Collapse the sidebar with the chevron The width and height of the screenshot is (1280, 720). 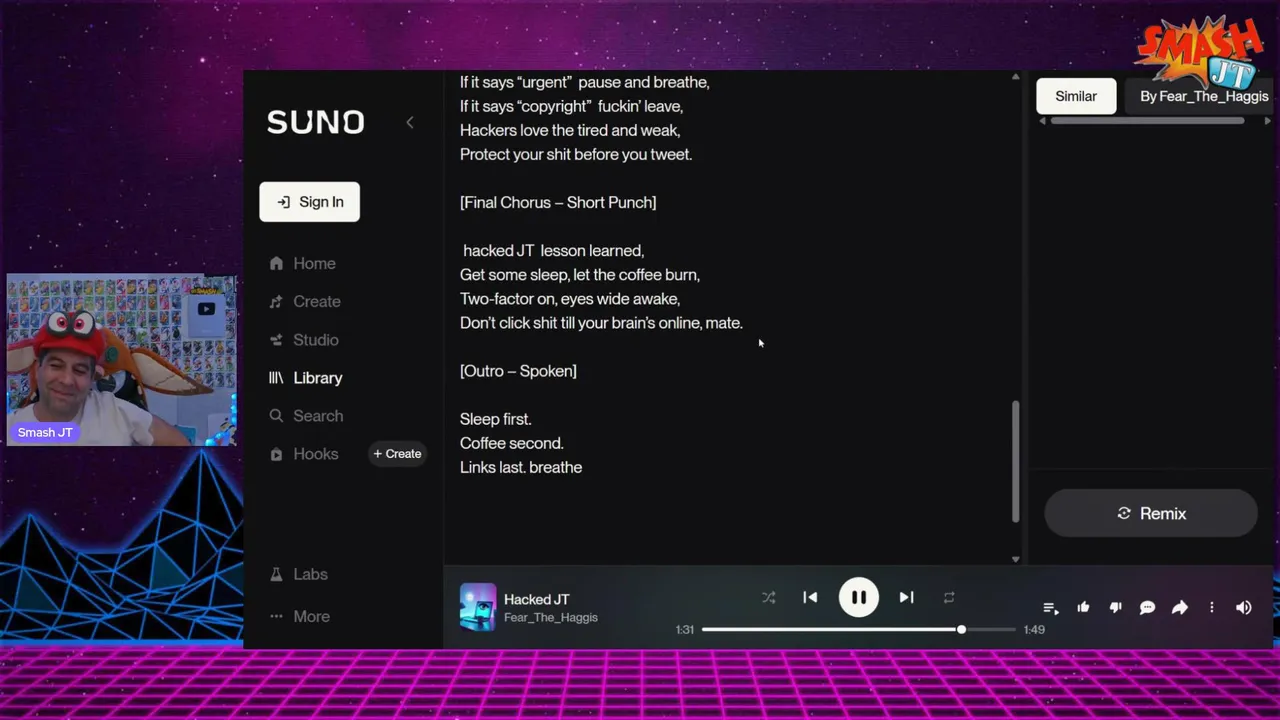coord(409,122)
